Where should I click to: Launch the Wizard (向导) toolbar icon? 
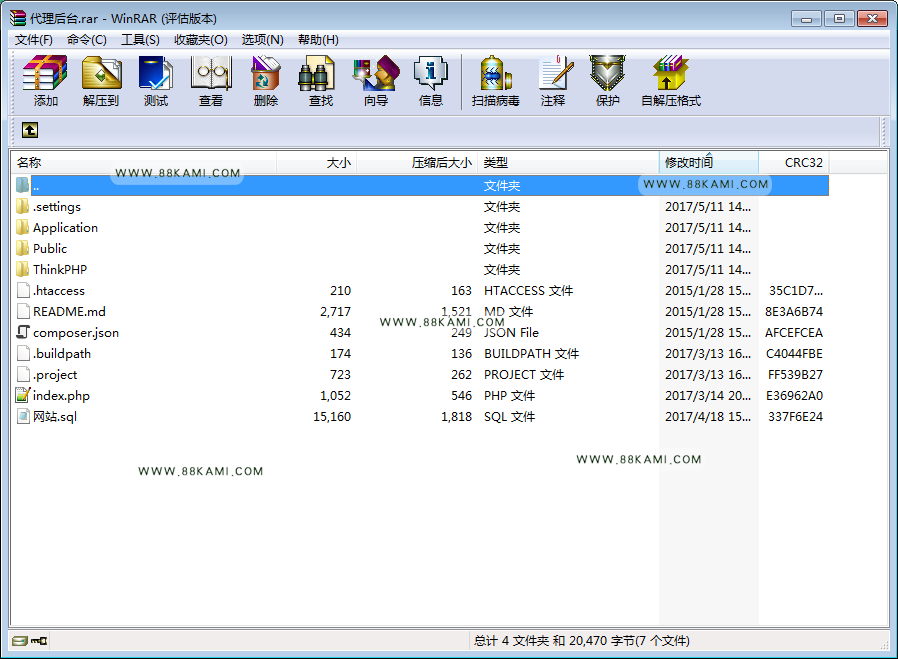click(376, 73)
